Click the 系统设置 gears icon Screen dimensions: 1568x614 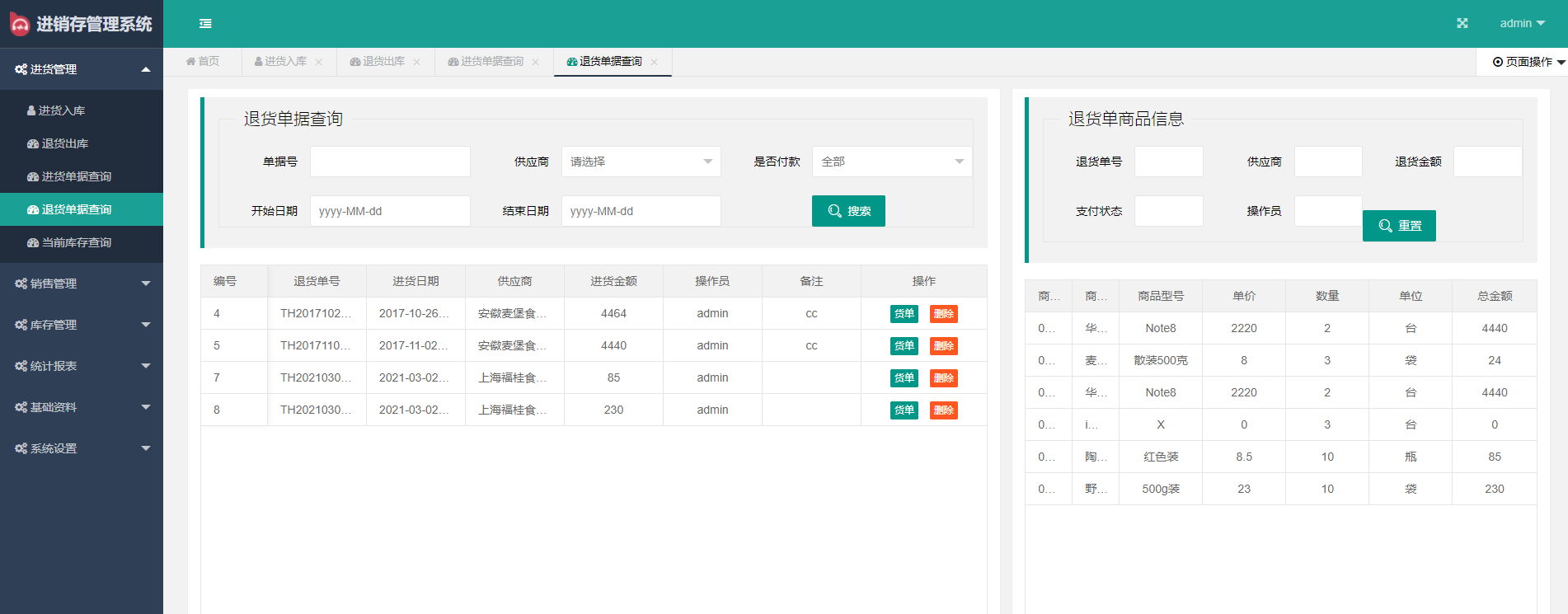pos(21,448)
